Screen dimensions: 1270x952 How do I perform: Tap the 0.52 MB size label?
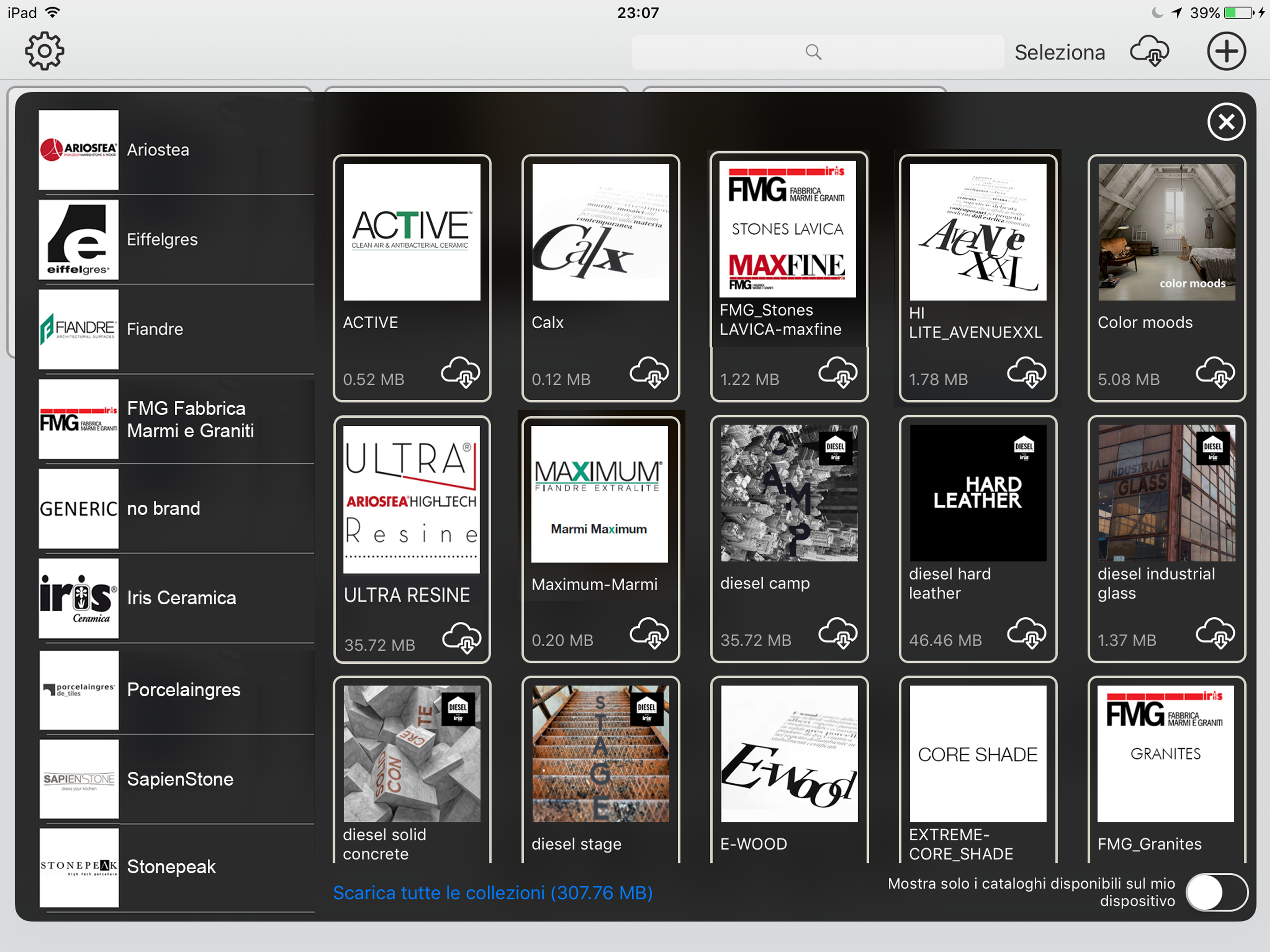374,379
